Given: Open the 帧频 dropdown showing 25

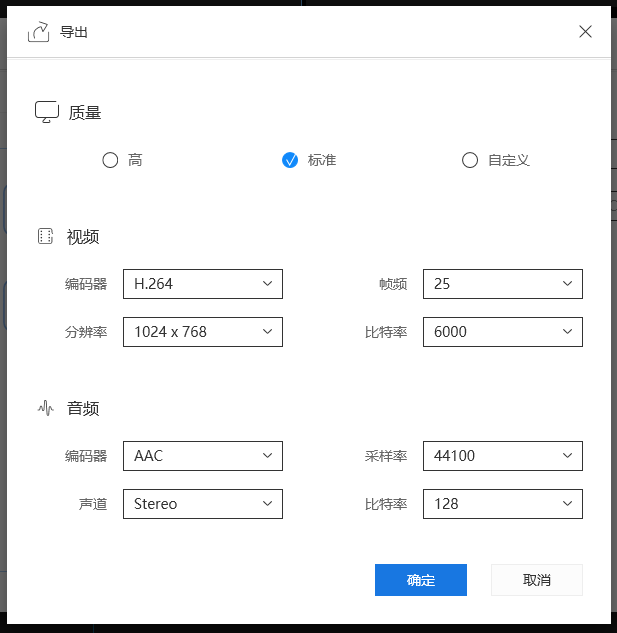Looking at the screenshot, I should (x=503, y=284).
